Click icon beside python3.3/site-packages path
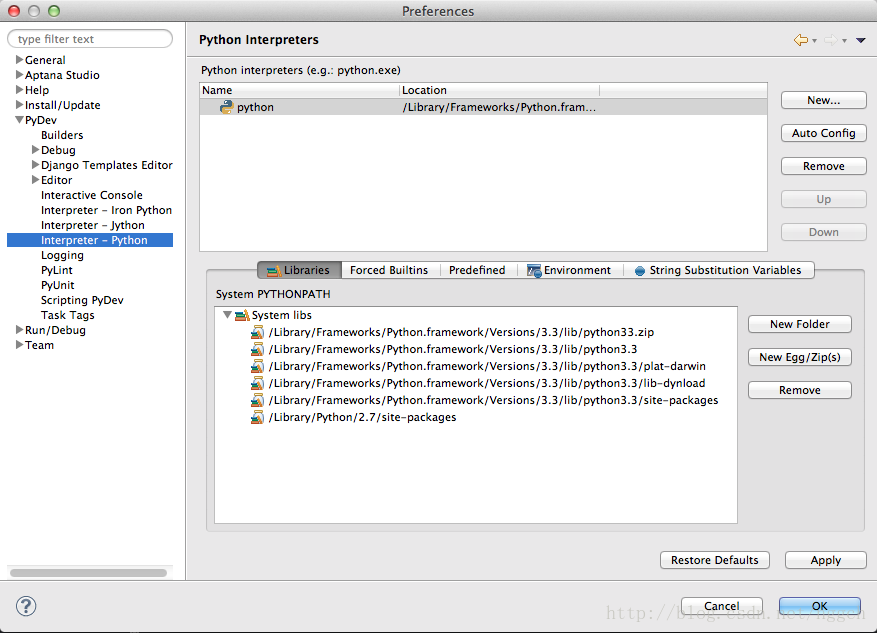Viewport: 877px width, 633px height. point(257,400)
